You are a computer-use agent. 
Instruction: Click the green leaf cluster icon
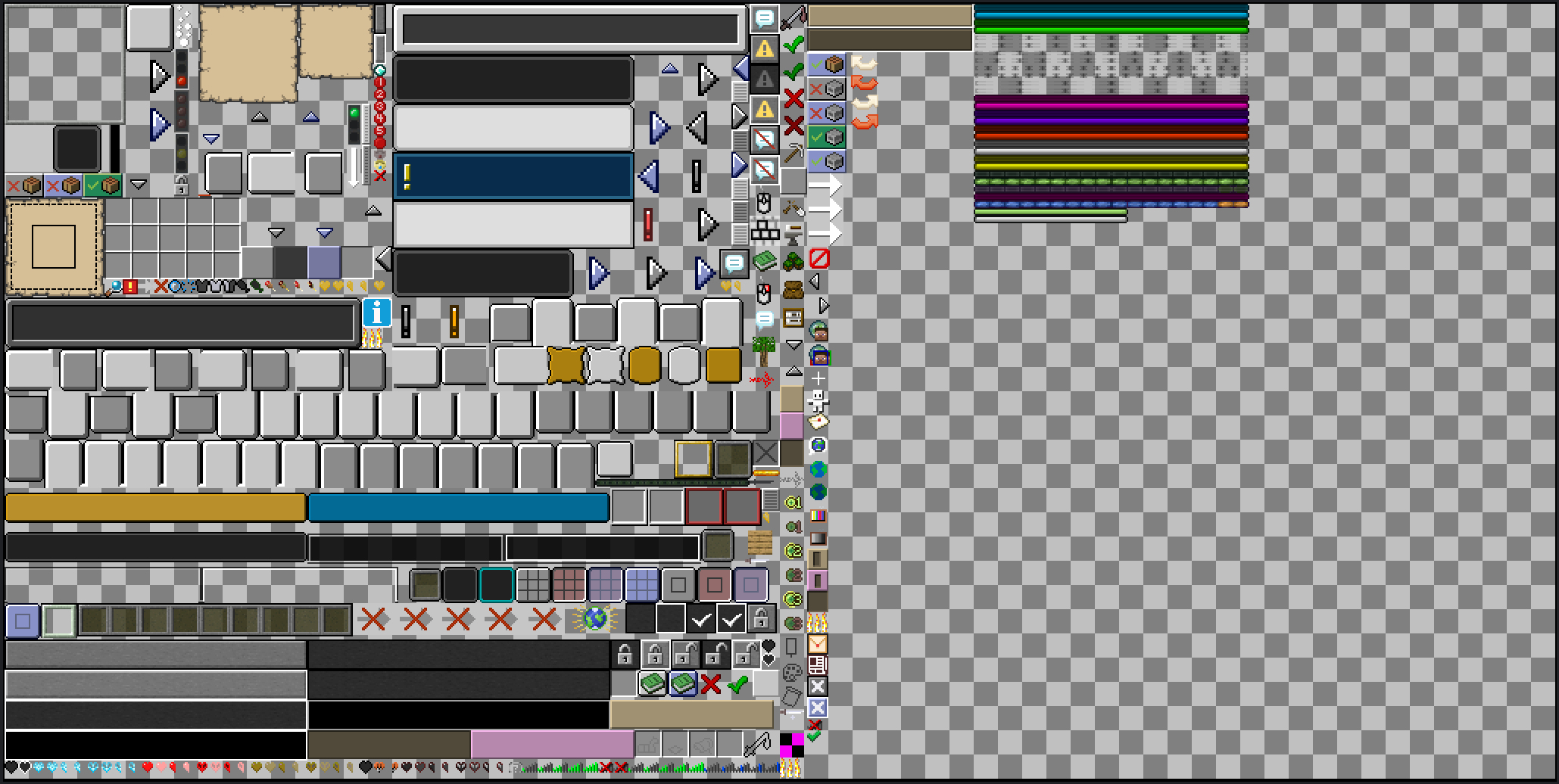point(793,262)
